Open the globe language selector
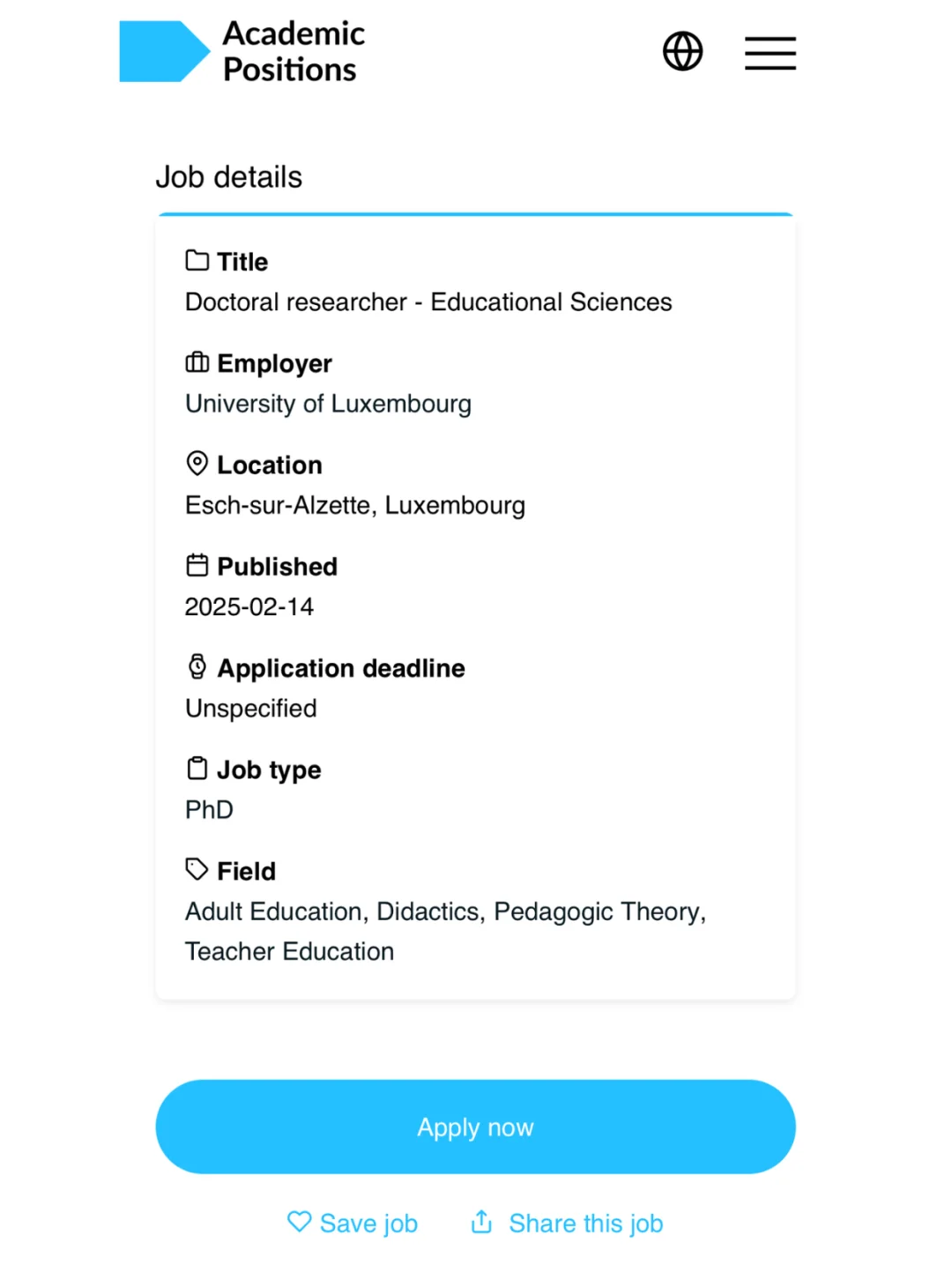 click(682, 51)
